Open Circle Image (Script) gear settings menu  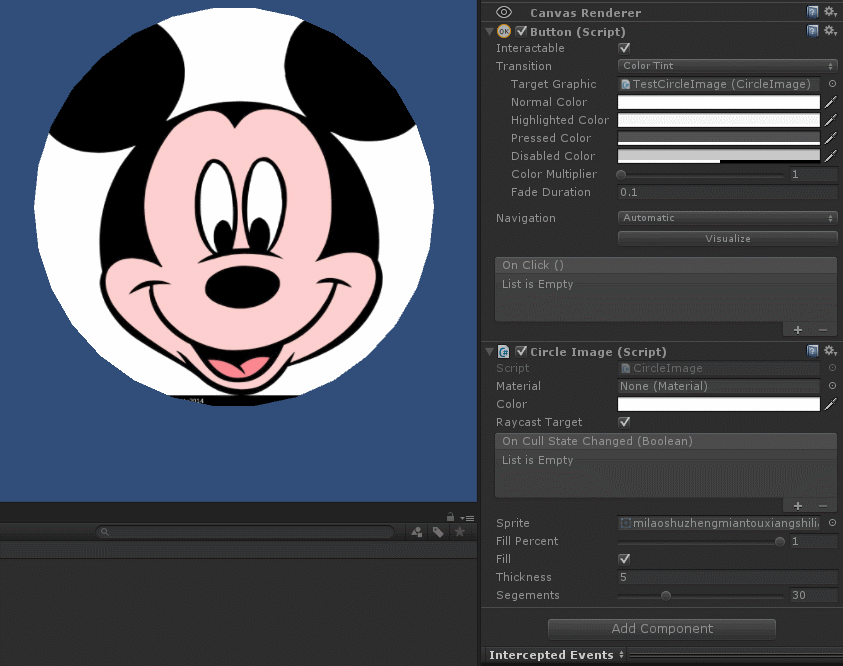831,351
